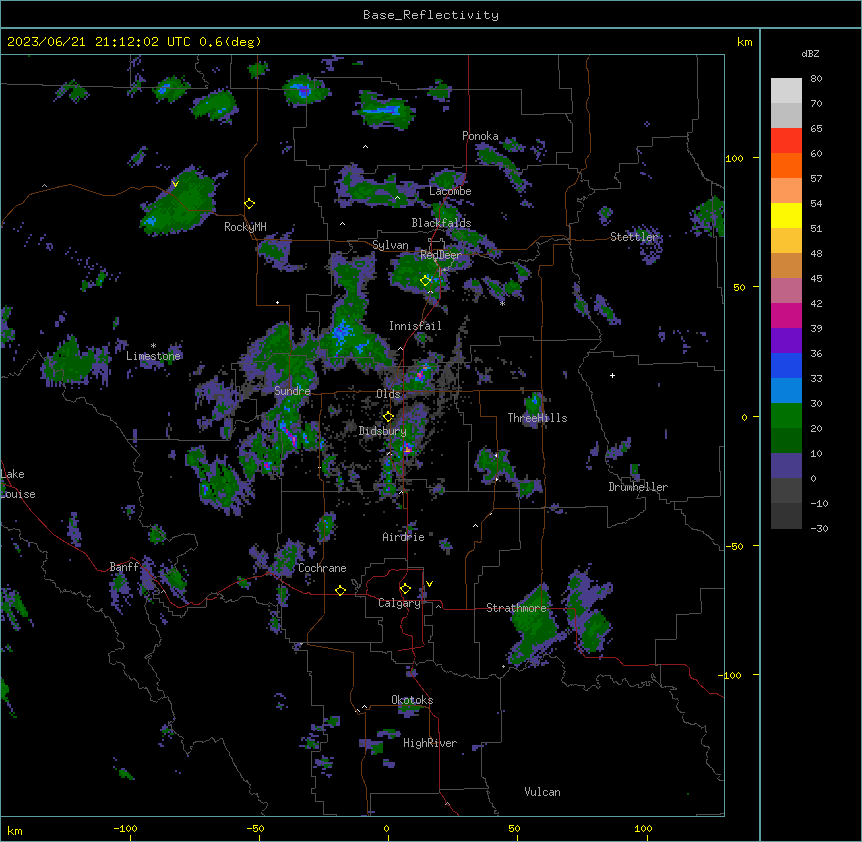Click the Base_Reflectivity title
This screenshot has width=862, height=842.
click(431, 15)
